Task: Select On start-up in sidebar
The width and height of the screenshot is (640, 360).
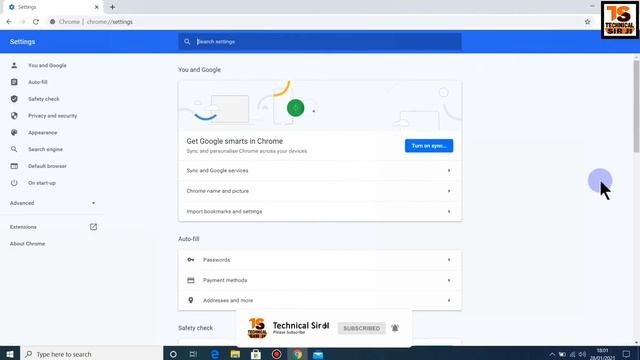Action: 42,183
